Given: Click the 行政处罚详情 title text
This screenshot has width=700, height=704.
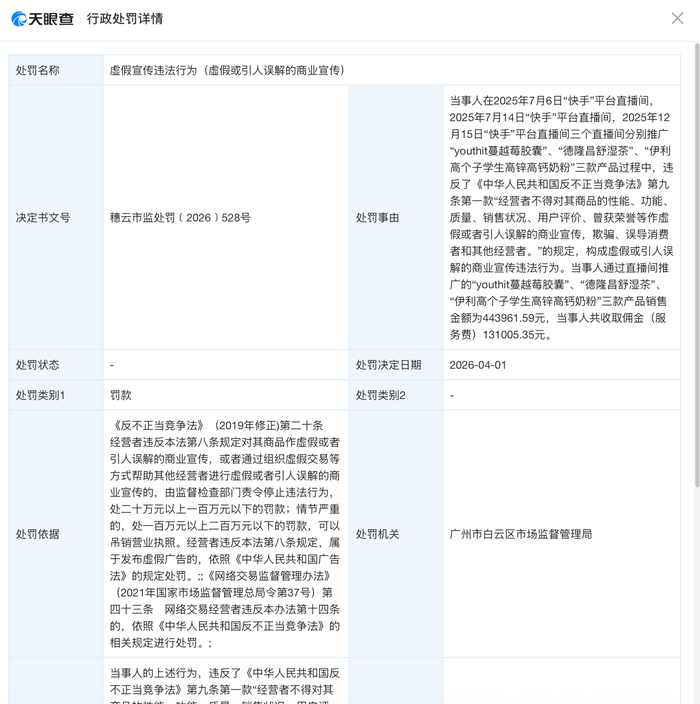Looking at the screenshot, I should 125,19.
